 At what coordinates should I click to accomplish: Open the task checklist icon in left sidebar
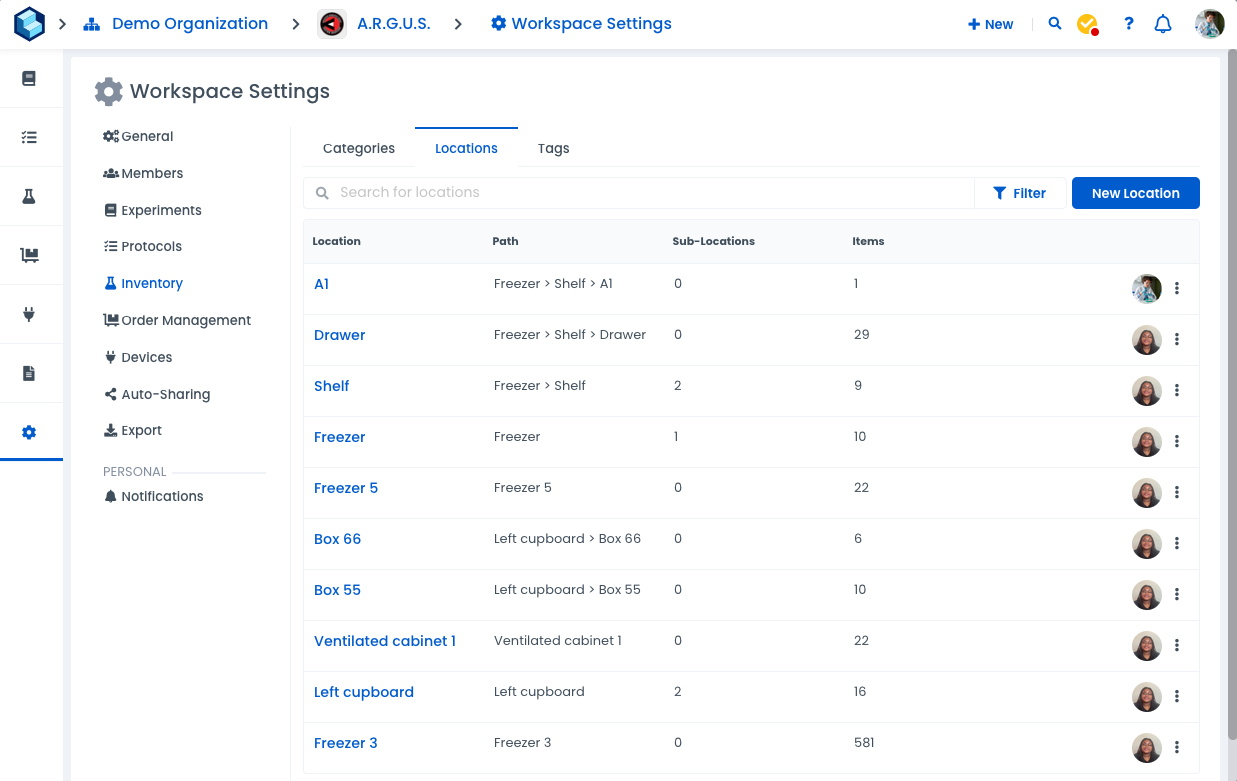point(29,138)
